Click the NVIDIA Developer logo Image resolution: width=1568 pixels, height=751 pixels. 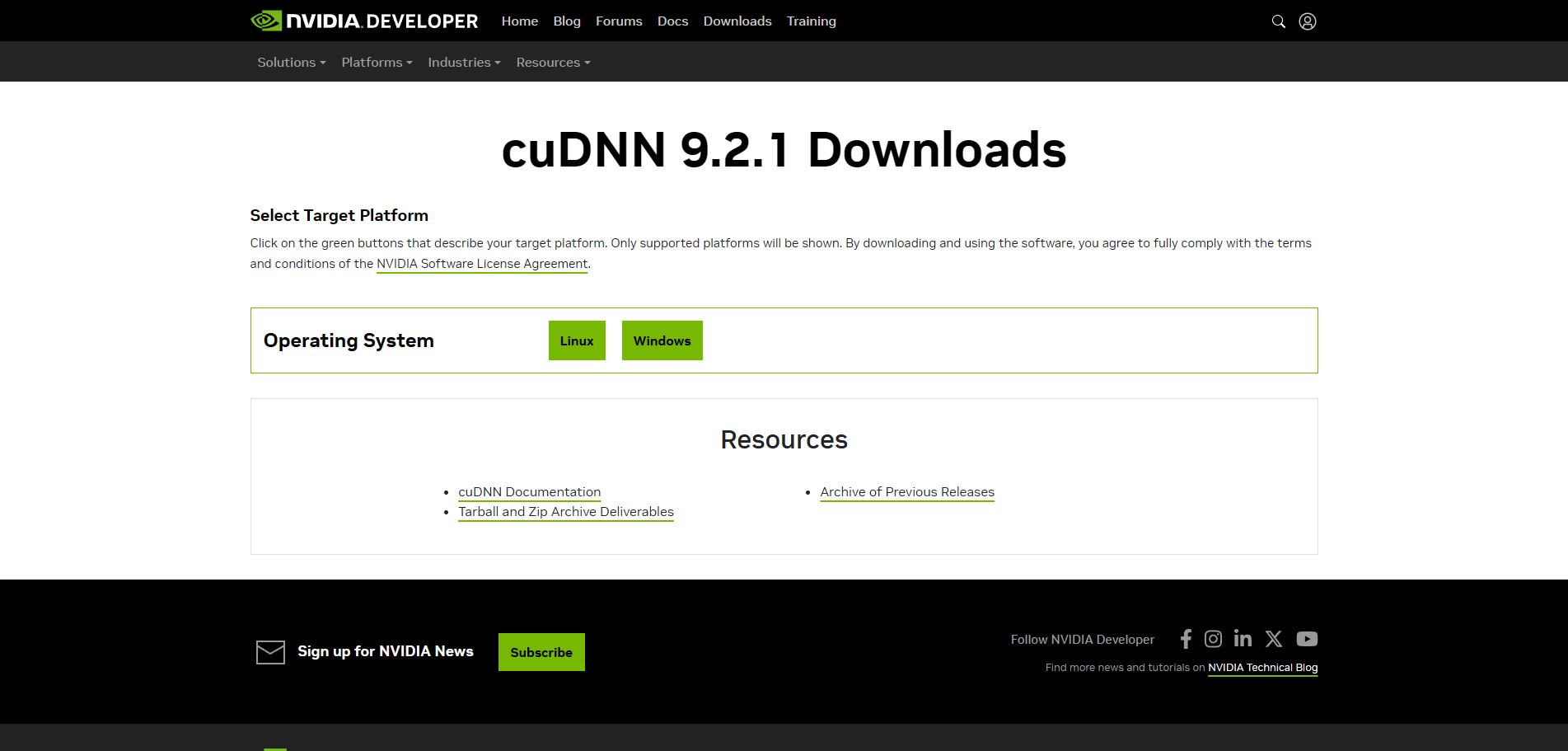tap(364, 21)
